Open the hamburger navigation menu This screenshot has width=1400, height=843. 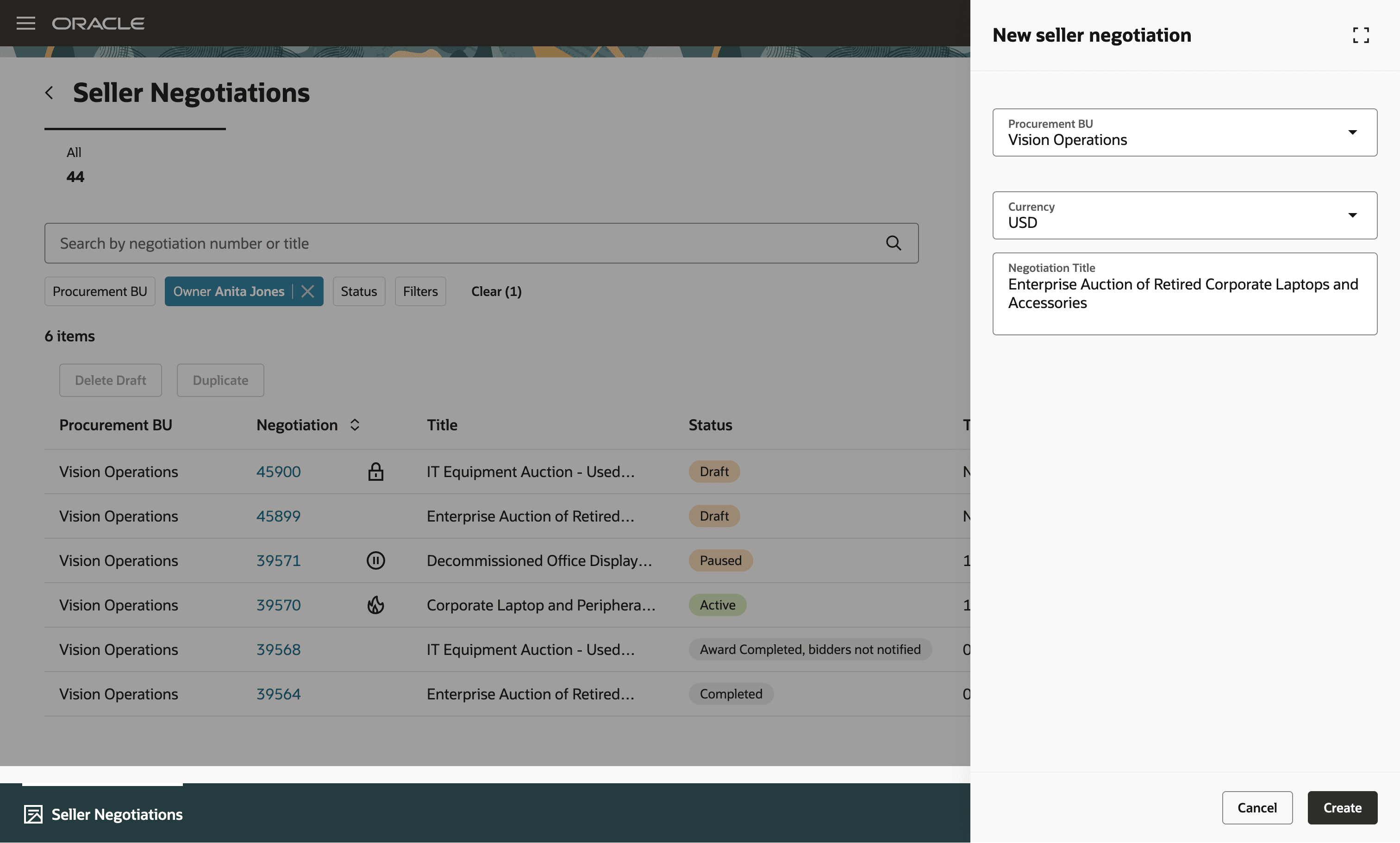[25, 23]
